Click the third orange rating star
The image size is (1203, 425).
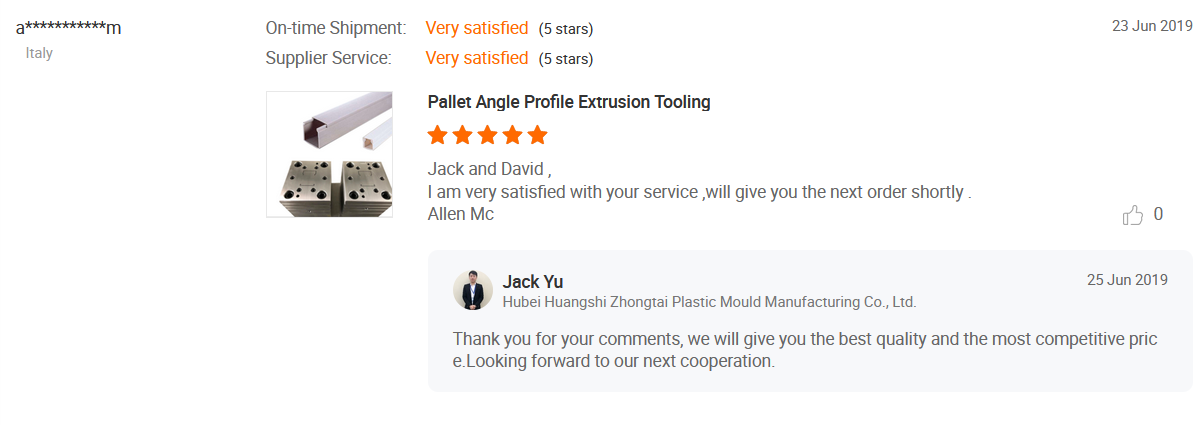point(488,135)
